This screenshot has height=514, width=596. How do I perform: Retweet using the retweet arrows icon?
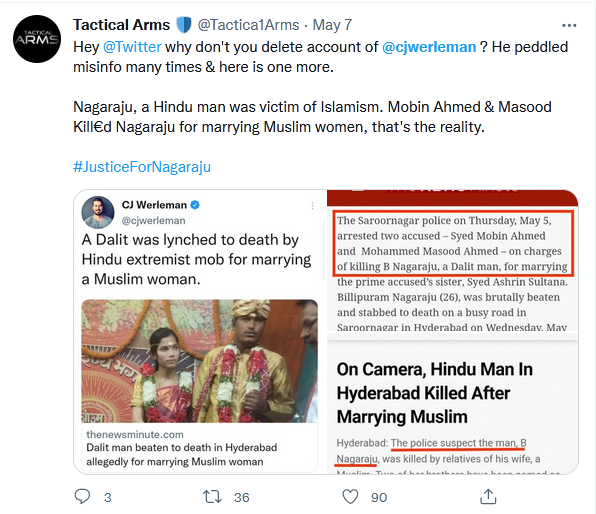(212, 497)
